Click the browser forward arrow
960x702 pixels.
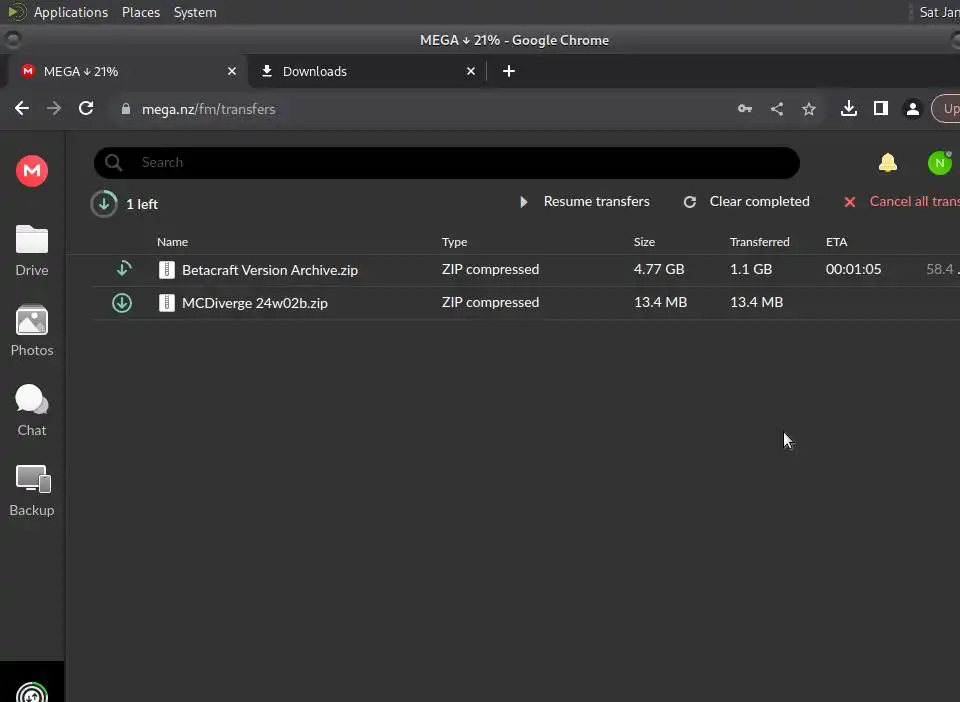tap(54, 109)
